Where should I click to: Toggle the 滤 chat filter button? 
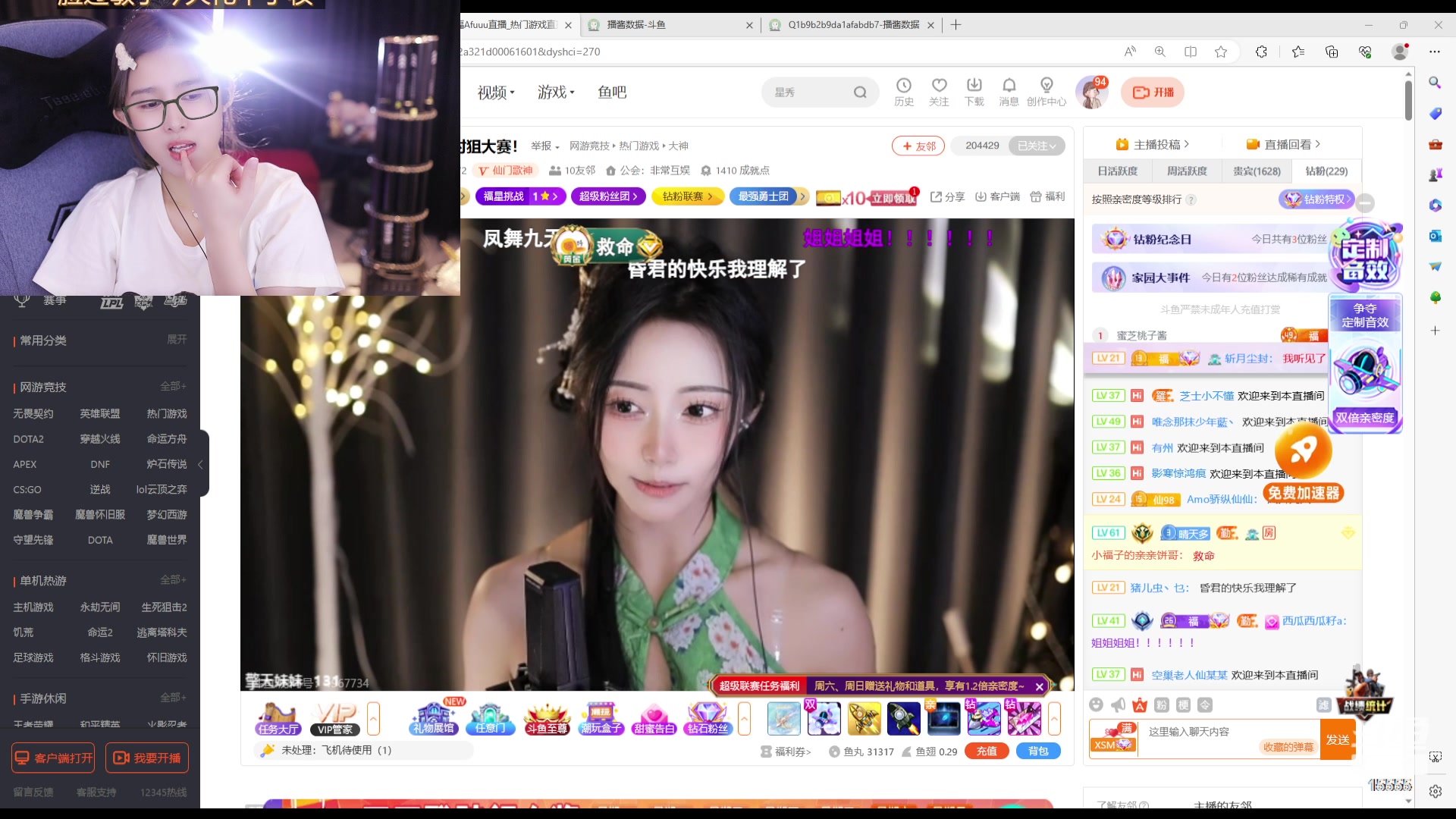tap(1324, 705)
